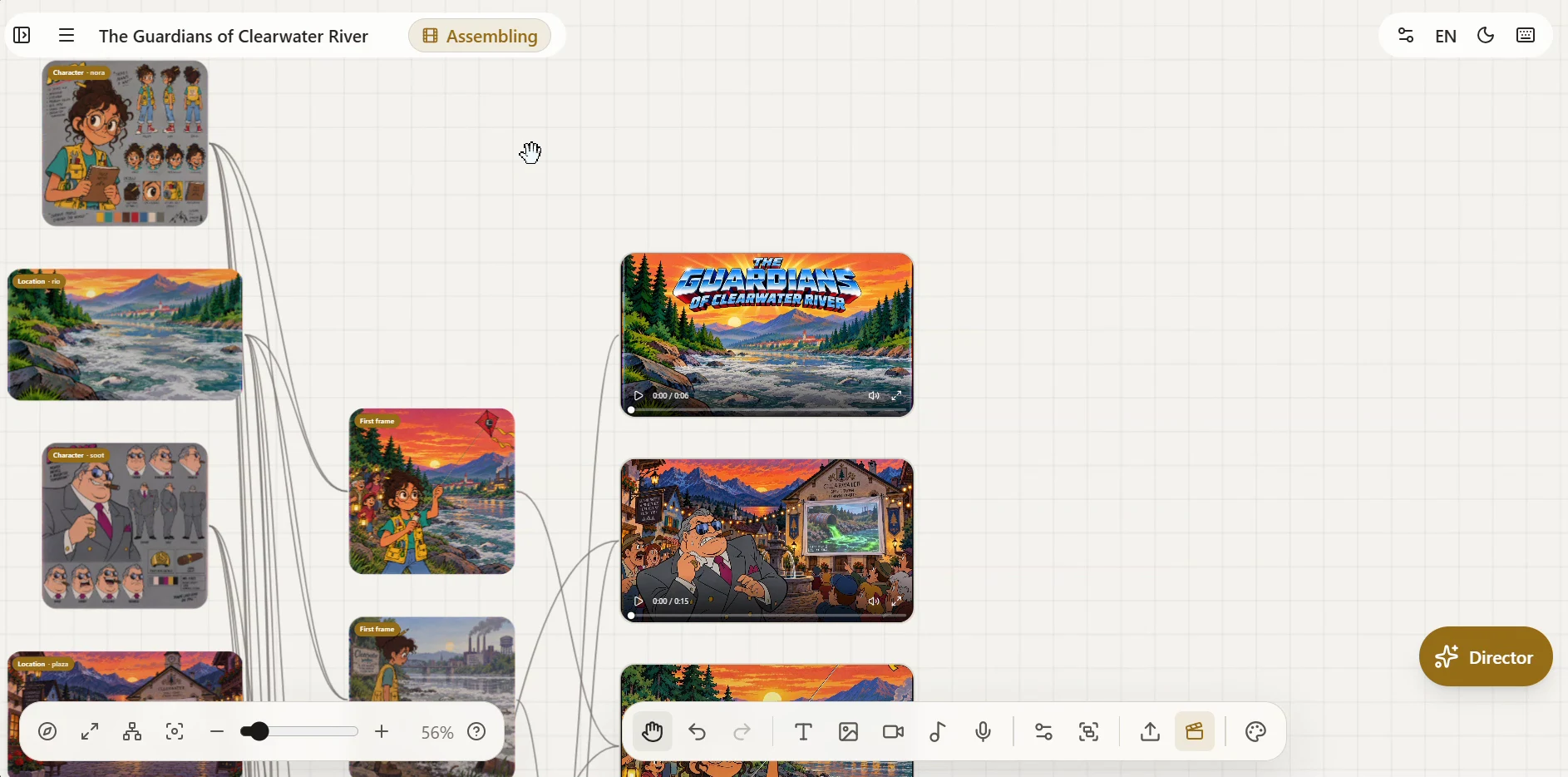Click the export upload icon
This screenshot has width=1568, height=777.
coord(1150,732)
